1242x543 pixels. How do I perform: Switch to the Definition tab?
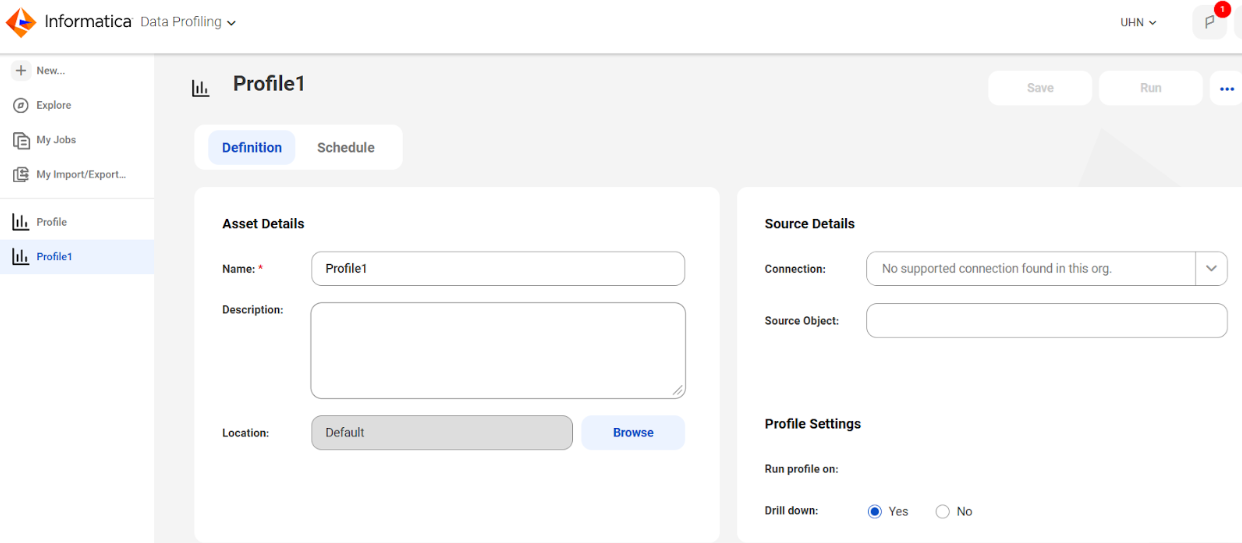(252, 147)
